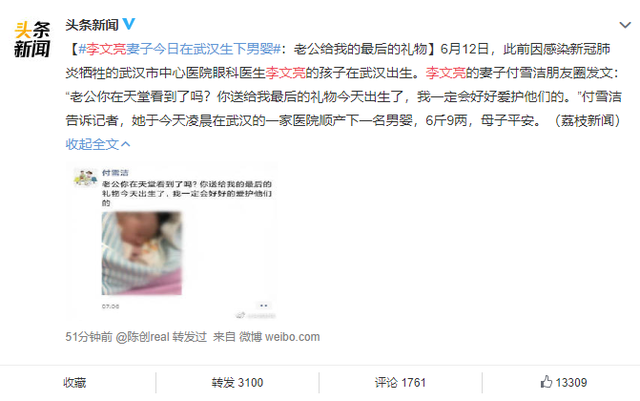Open the post options chevron menu
The height and width of the screenshot is (401, 640).
click(624, 25)
